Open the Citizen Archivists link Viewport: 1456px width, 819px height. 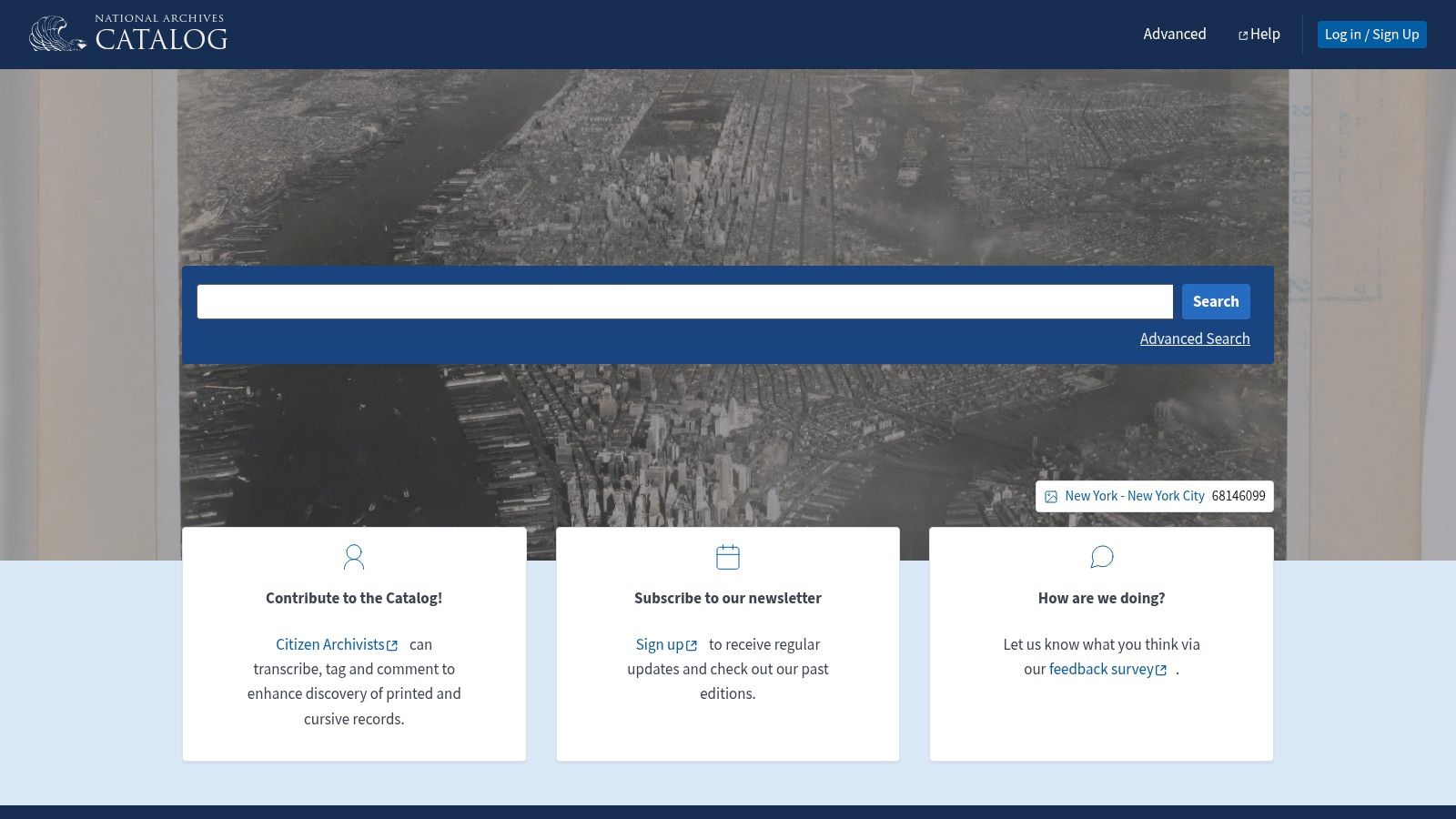pos(329,644)
